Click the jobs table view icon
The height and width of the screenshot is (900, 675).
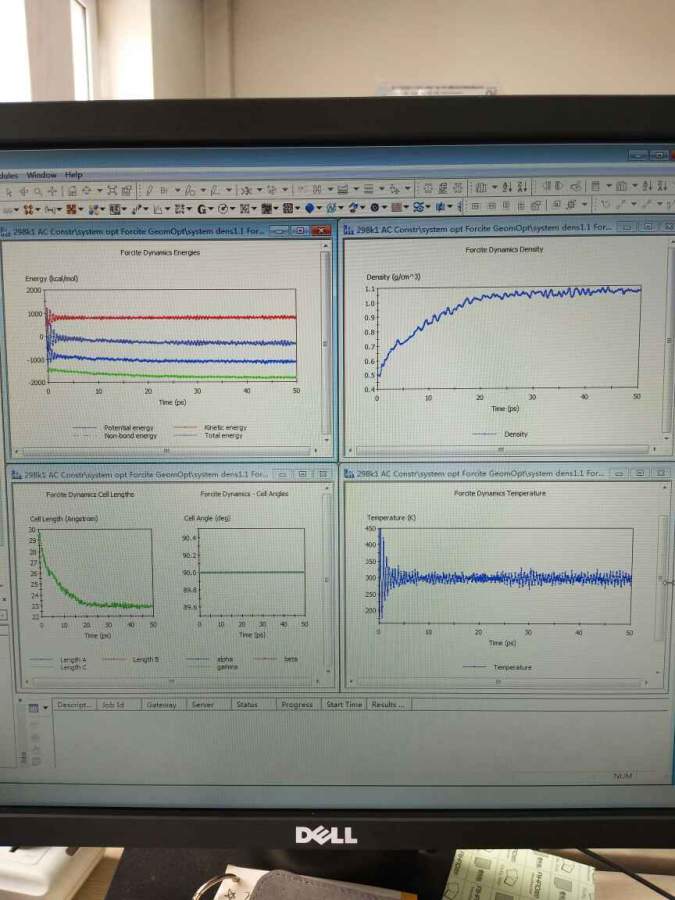tap(34, 708)
